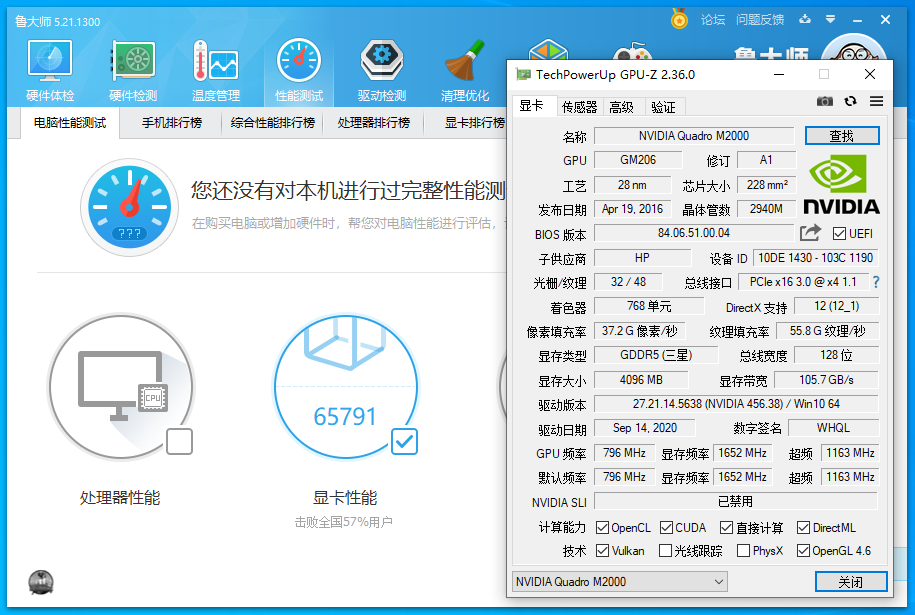Toggle the UEFI checkbox

[839, 233]
